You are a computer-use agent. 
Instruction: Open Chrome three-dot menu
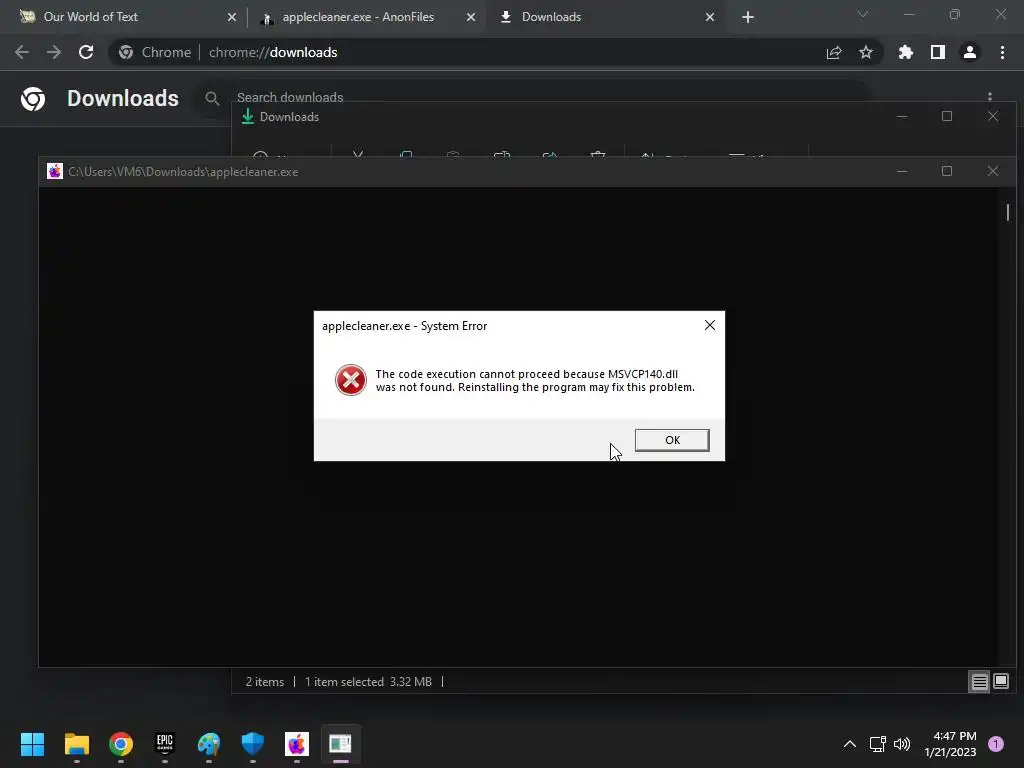(x=1002, y=52)
